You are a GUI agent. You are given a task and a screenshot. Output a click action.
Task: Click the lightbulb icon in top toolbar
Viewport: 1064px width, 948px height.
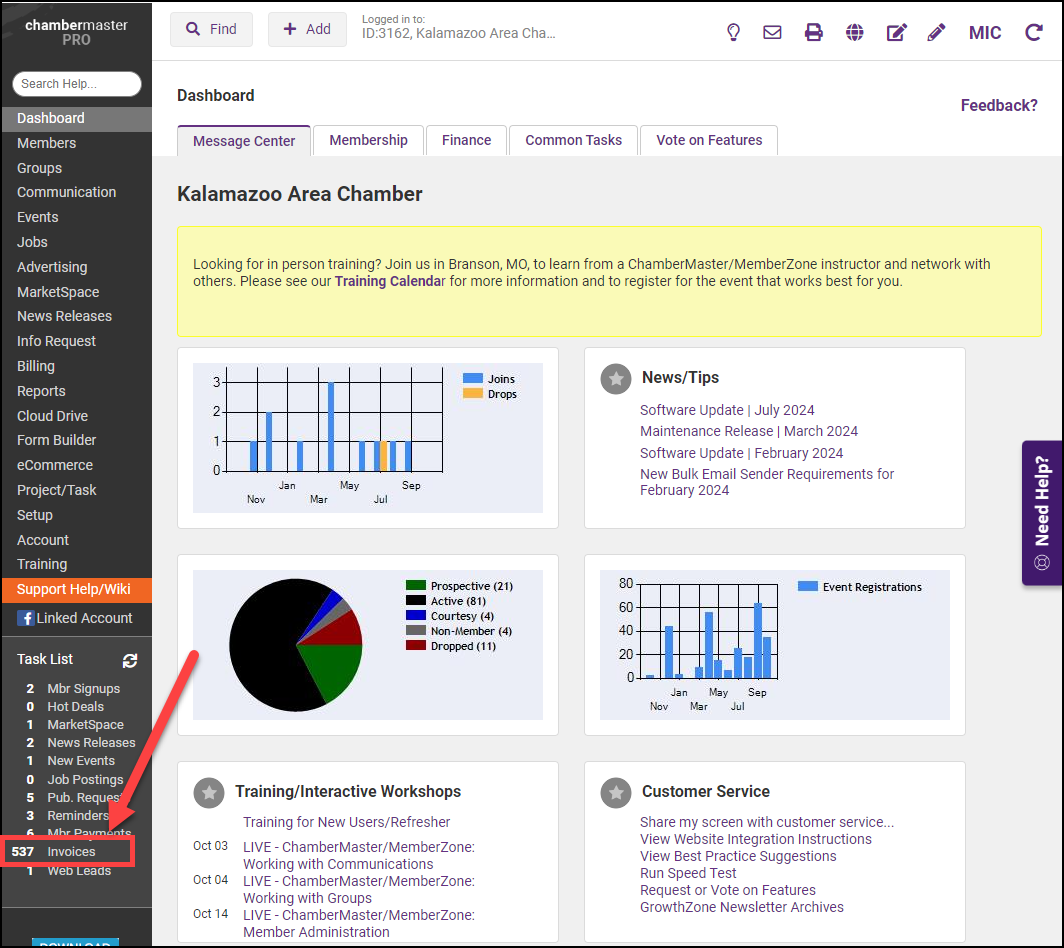point(733,32)
